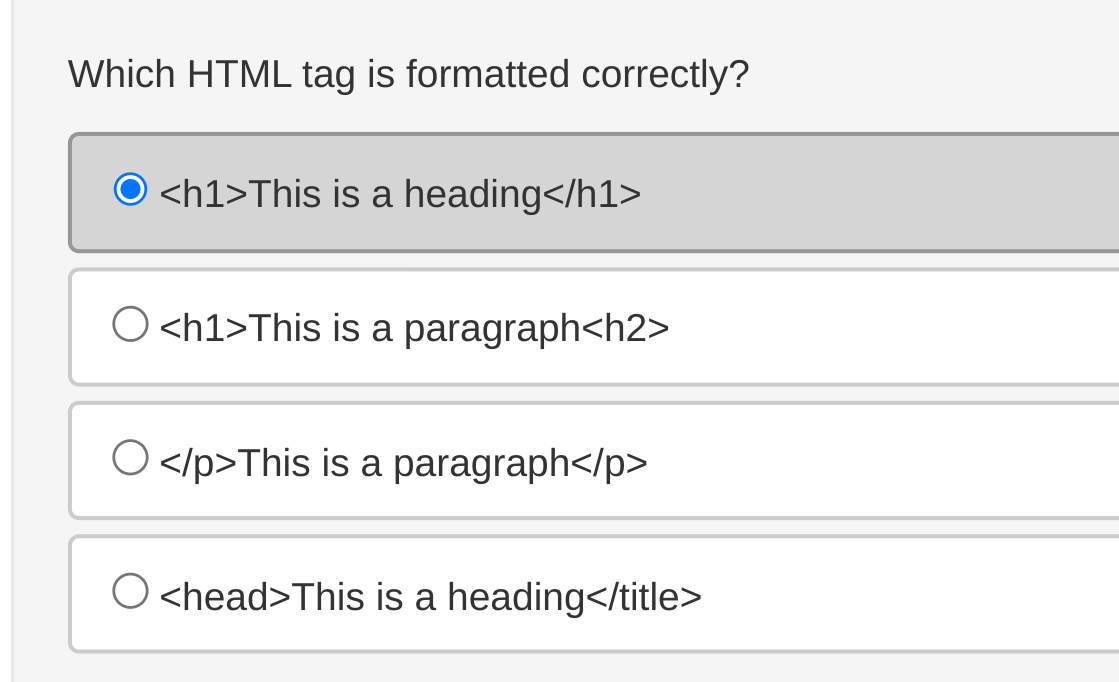Viewport: 1119px width, 682px height.
Task: Click the word "correctly?" in the question
Action: (665, 76)
